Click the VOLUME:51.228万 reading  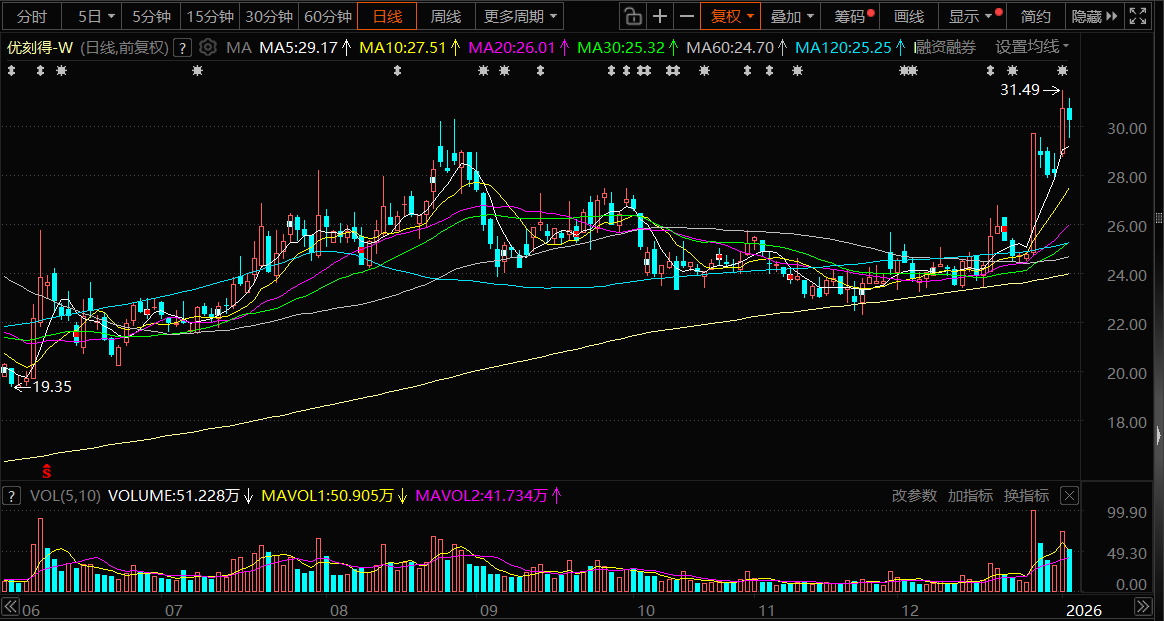click(174, 496)
